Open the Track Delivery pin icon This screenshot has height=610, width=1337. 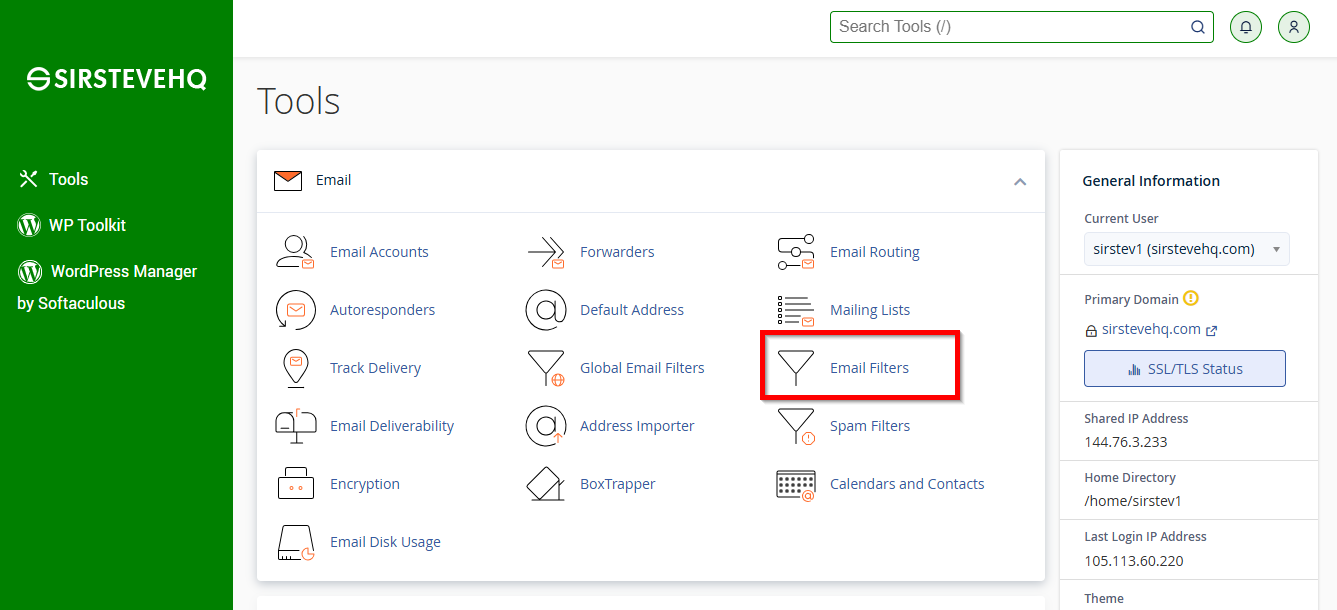click(295, 368)
